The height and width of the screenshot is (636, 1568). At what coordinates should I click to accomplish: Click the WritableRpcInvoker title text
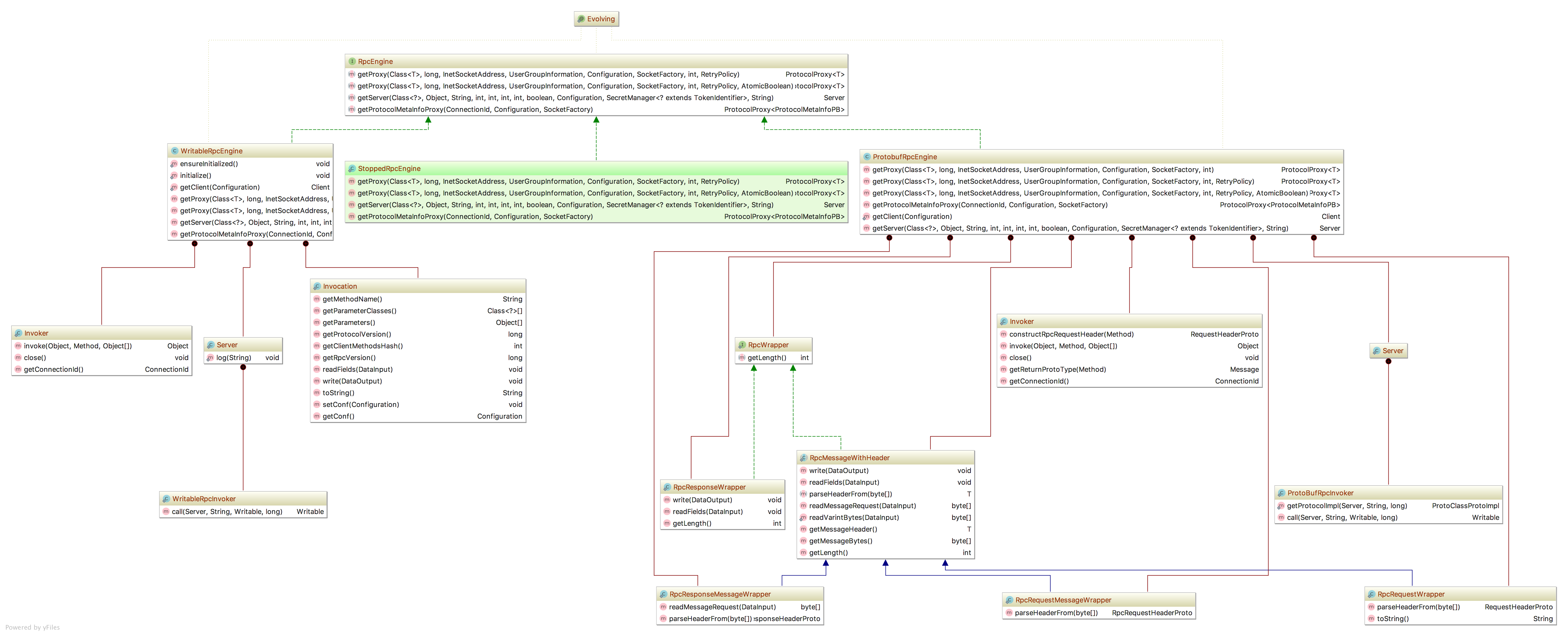(x=203, y=499)
